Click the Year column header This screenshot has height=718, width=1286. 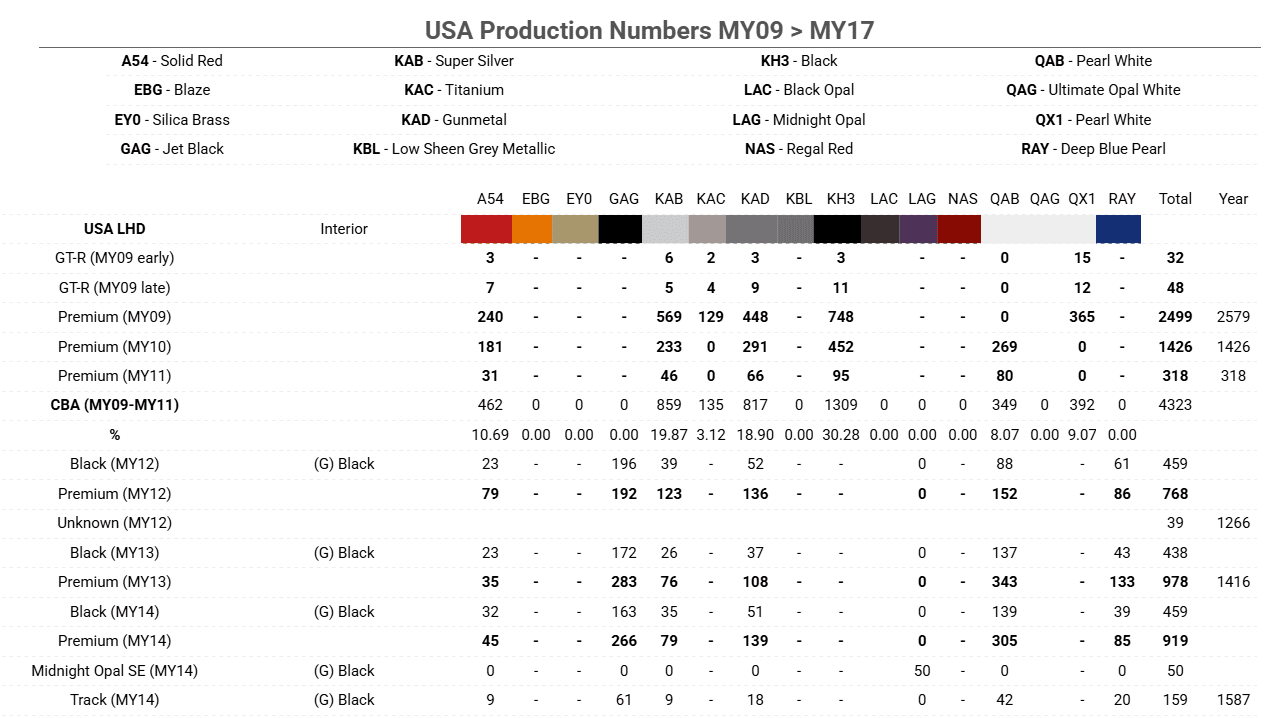click(1233, 199)
